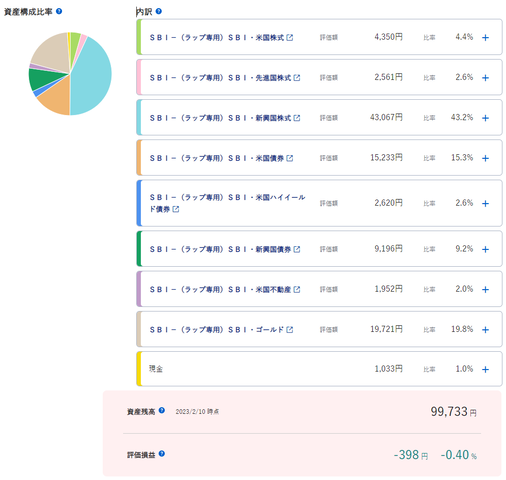The image size is (506, 480).
Task: Click the 資産構成比率 heading
Action: click(x=28, y=12)
